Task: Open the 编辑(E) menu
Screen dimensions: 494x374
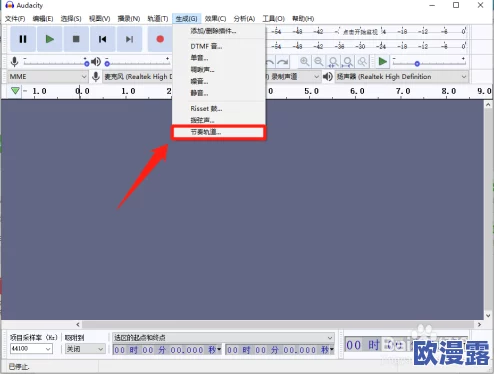Action: point(43,19)
